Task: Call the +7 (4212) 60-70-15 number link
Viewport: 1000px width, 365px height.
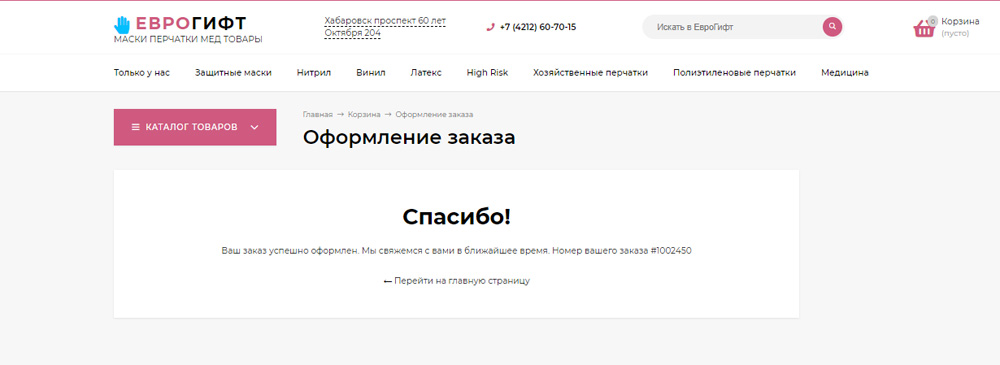Action: tap(538, 27)
